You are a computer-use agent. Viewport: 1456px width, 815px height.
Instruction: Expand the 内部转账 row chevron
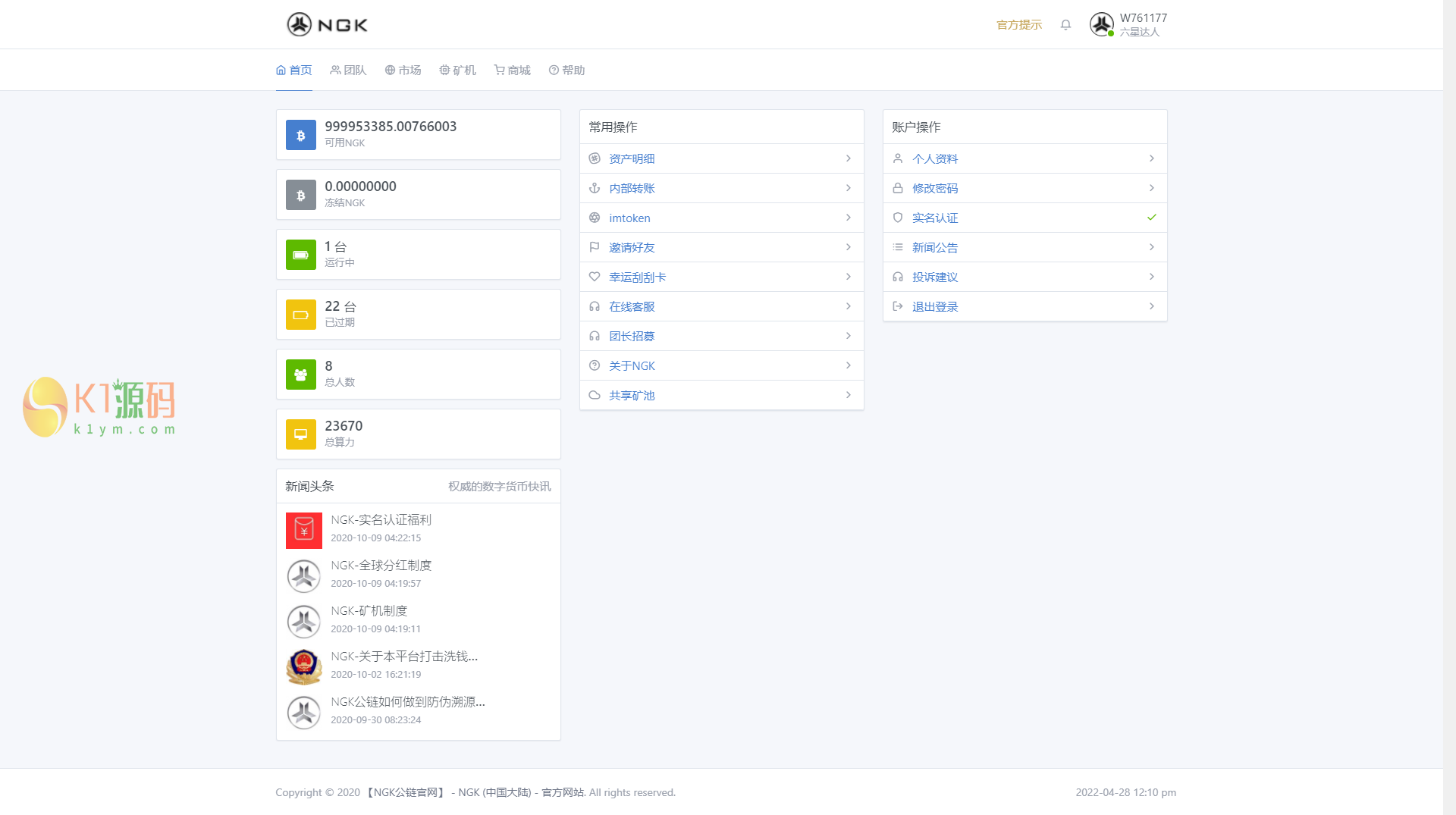[x=849, y=188]
